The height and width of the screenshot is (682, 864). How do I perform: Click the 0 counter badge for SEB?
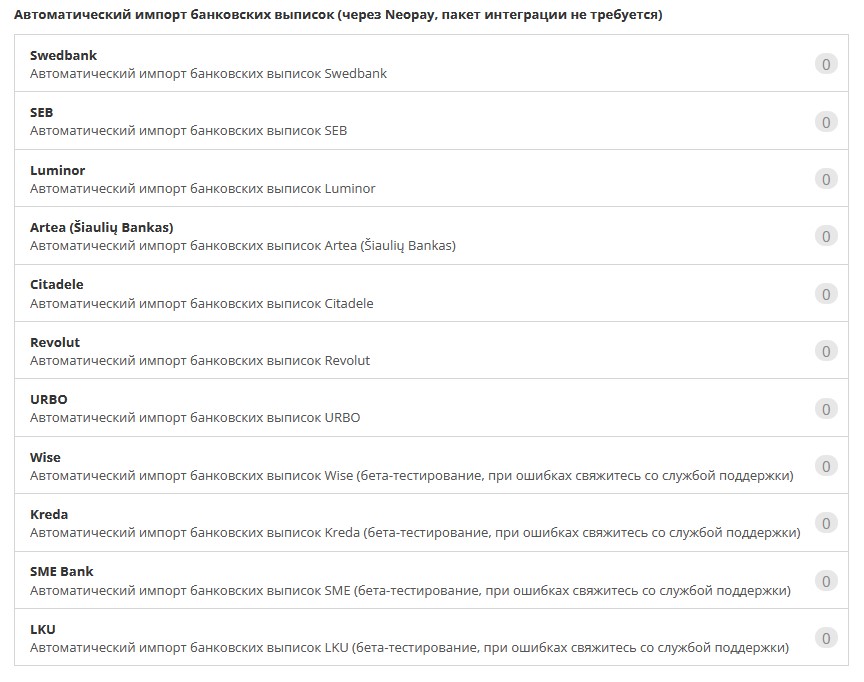pos(825,122)
